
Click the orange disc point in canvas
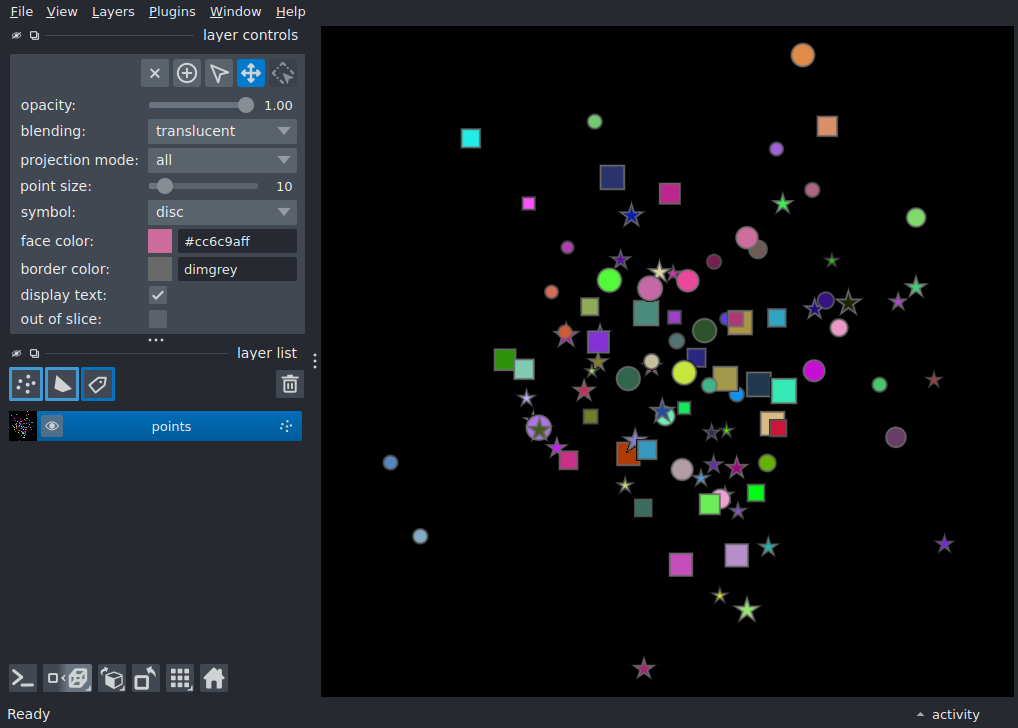click(802, 55)
